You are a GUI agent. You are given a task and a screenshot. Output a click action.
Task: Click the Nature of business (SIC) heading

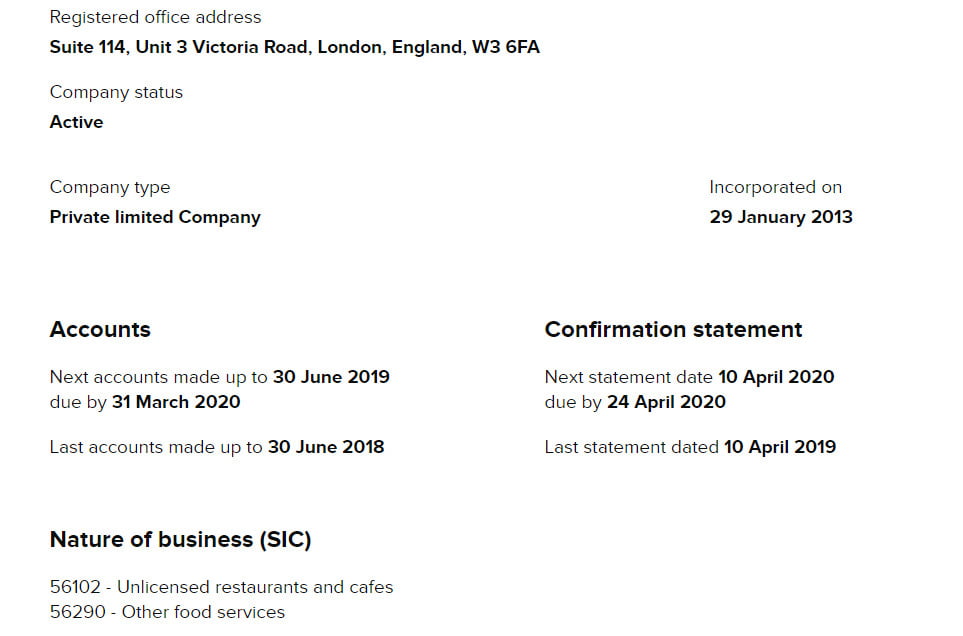pyautogui.click(x=181, y=540)
